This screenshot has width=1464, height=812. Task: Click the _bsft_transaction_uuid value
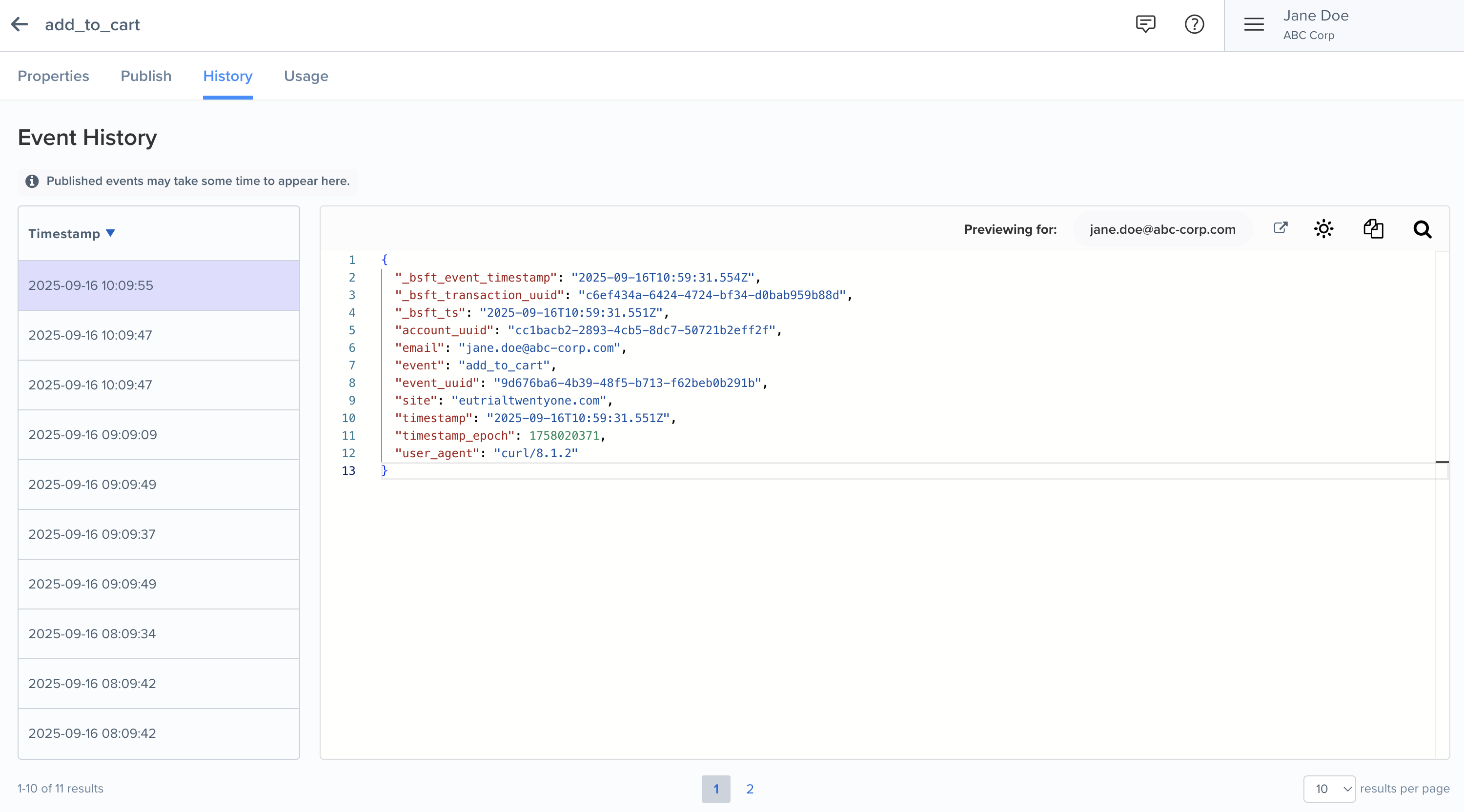(712, 295)
